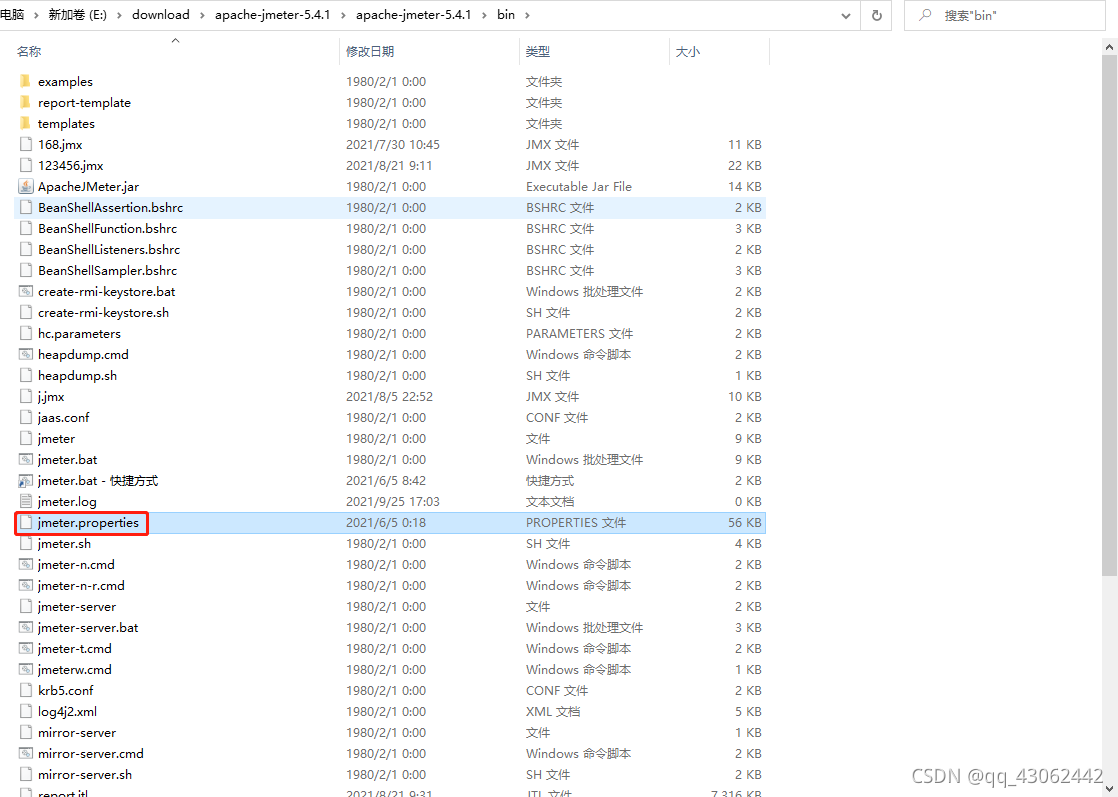
Task: Click the jmeter.bat shortcut icon
Action: 26,480
